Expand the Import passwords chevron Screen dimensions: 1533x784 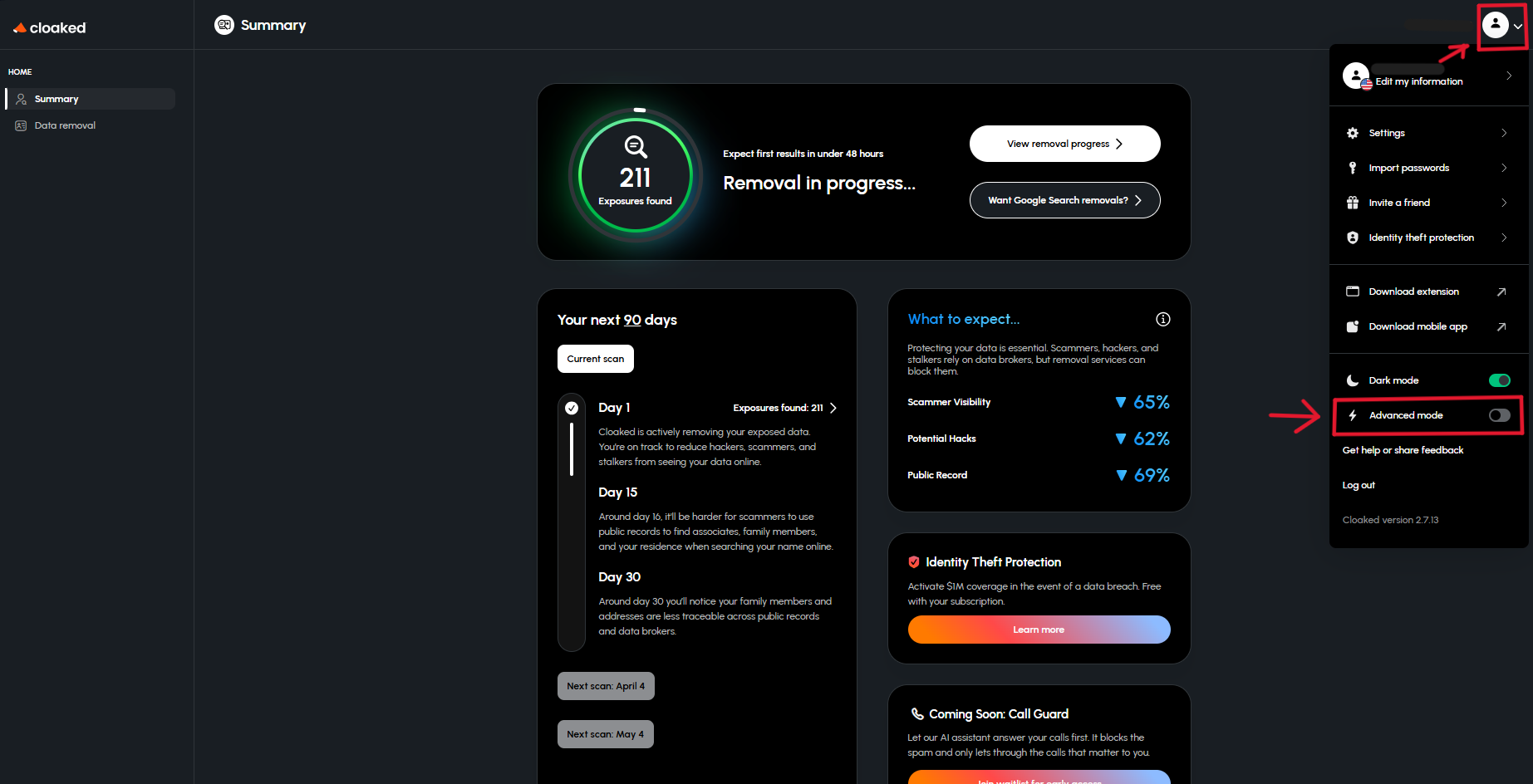tap(1504, 168)
